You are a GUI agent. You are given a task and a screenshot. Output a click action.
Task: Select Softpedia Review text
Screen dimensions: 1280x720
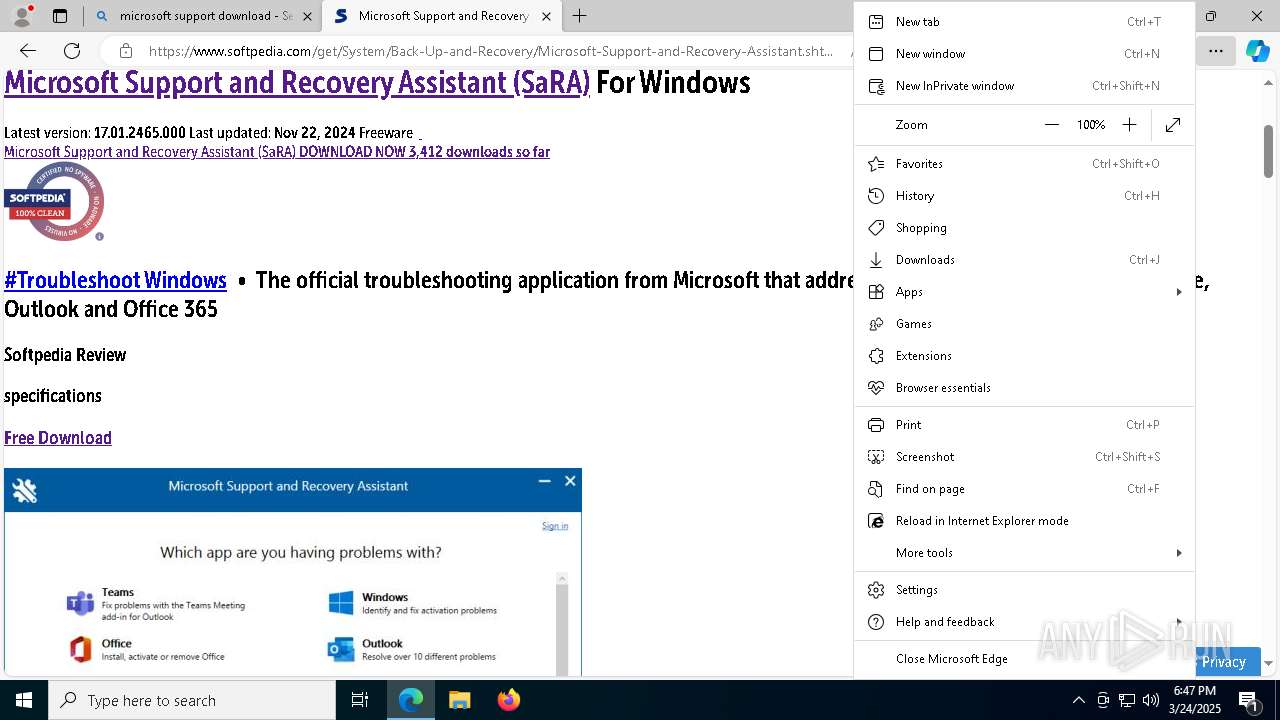(x=65, y=355)
